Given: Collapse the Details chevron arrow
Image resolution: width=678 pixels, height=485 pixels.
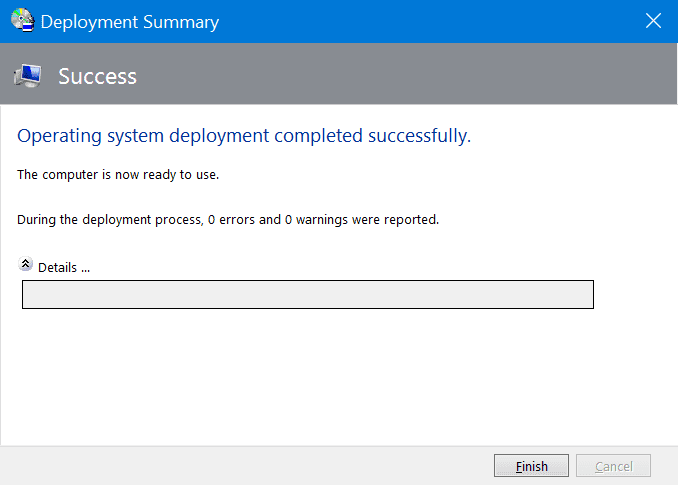Looking at the screenshot, I should coord(26,266).
